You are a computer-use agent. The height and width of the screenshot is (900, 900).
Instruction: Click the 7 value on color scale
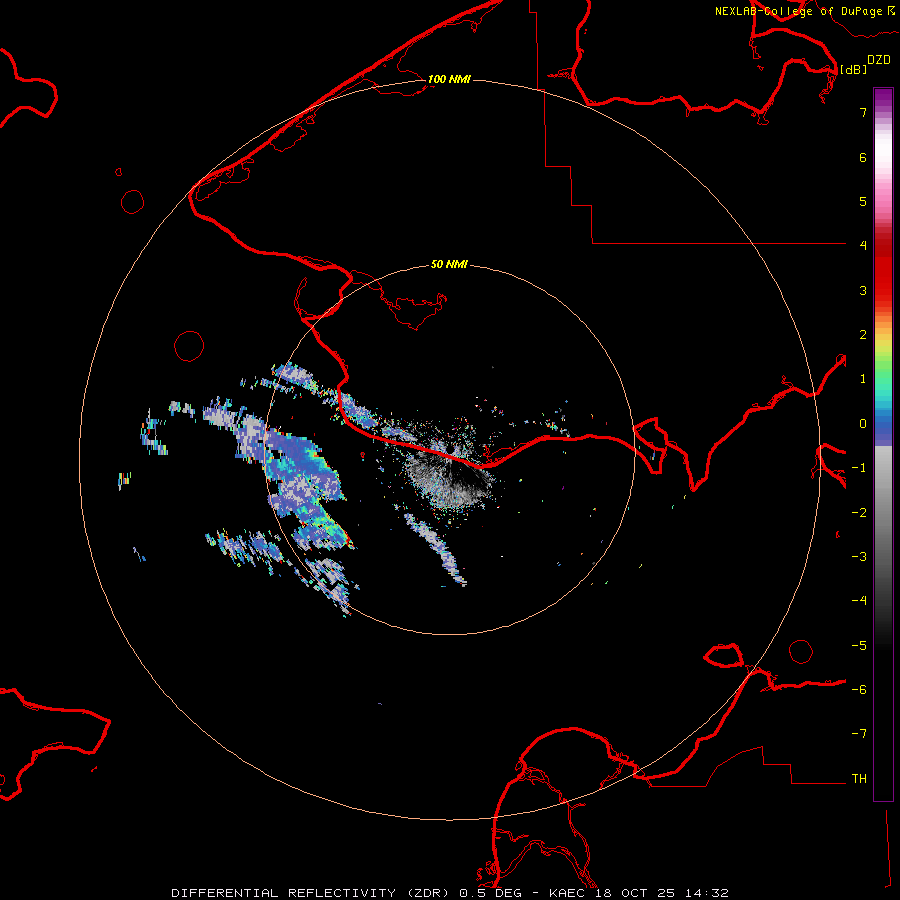pos(863,112)
